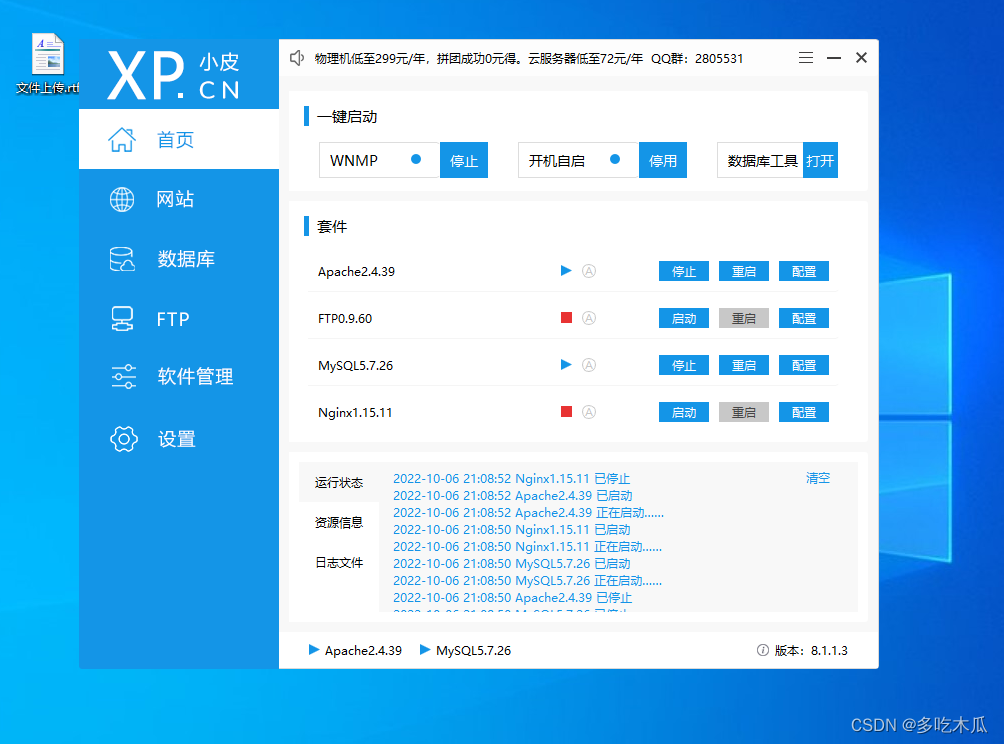The image size is (1004, 744).
Task: Open the 开机自启 selector box
Action: pos(578,160)
